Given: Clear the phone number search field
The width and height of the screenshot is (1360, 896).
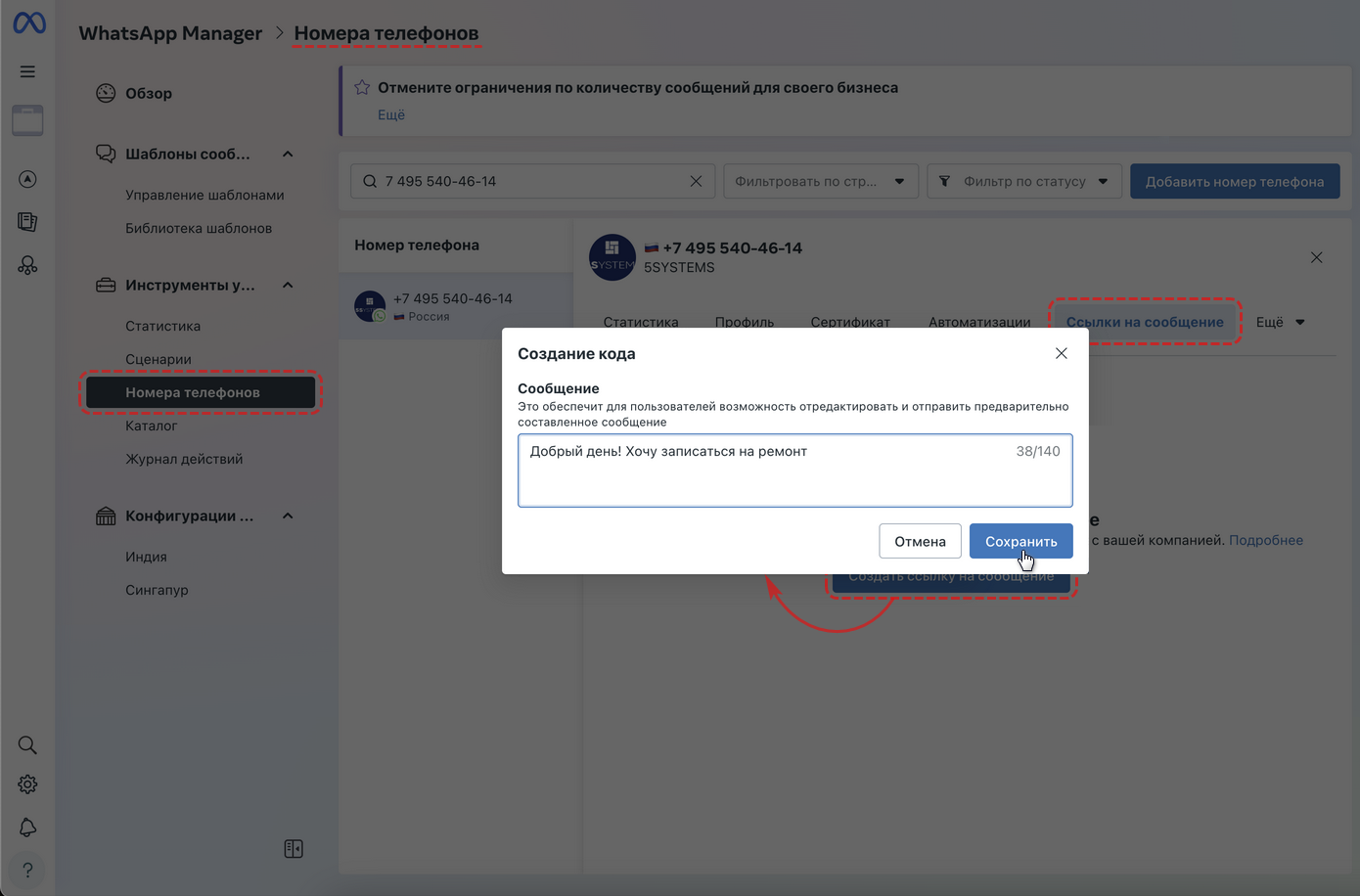Looking at the screenshot, I should 696,181.
